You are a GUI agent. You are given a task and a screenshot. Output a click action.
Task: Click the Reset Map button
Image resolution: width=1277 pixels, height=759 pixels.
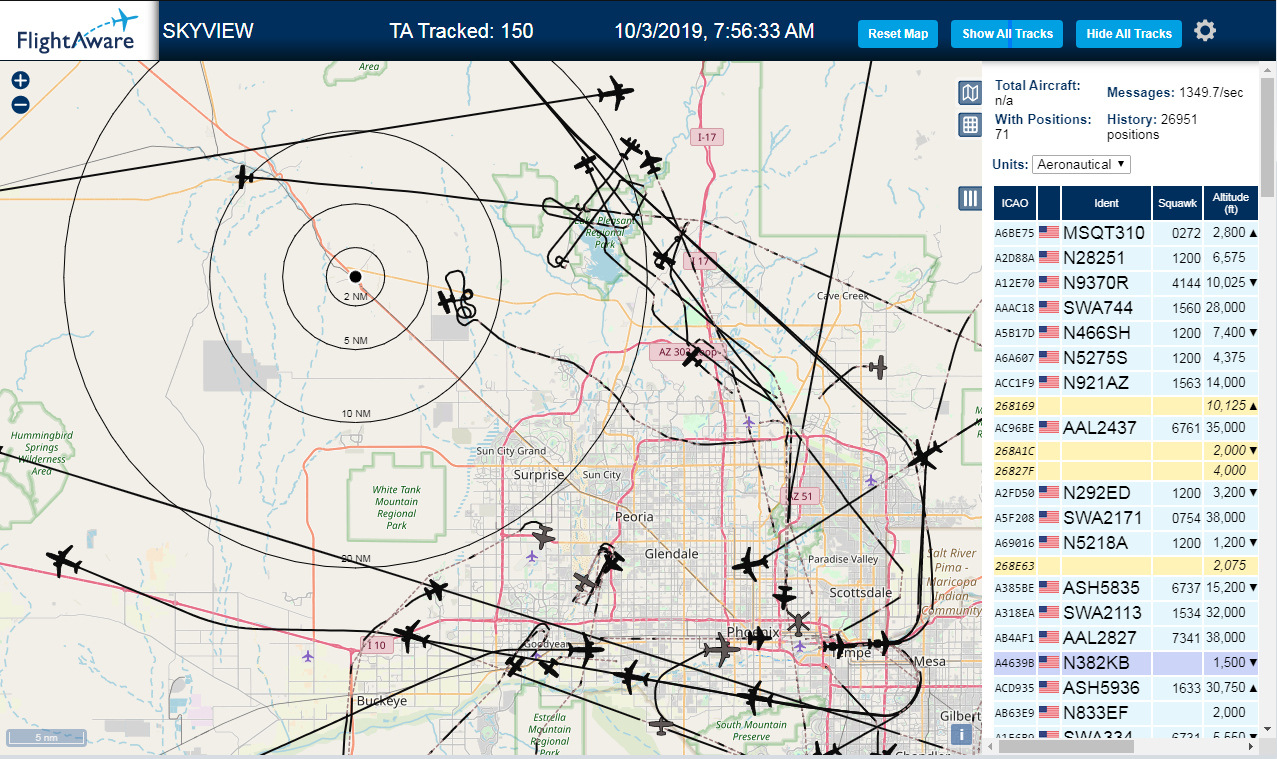pos(898,33)
